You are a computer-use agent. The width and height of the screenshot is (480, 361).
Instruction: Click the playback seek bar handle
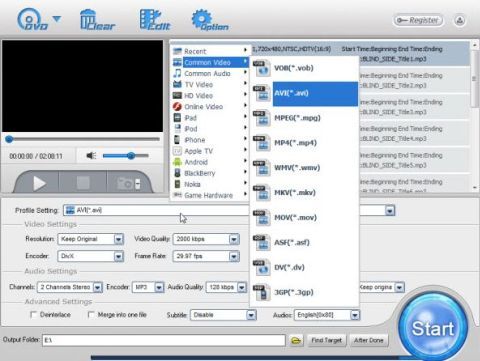point(9,139)
